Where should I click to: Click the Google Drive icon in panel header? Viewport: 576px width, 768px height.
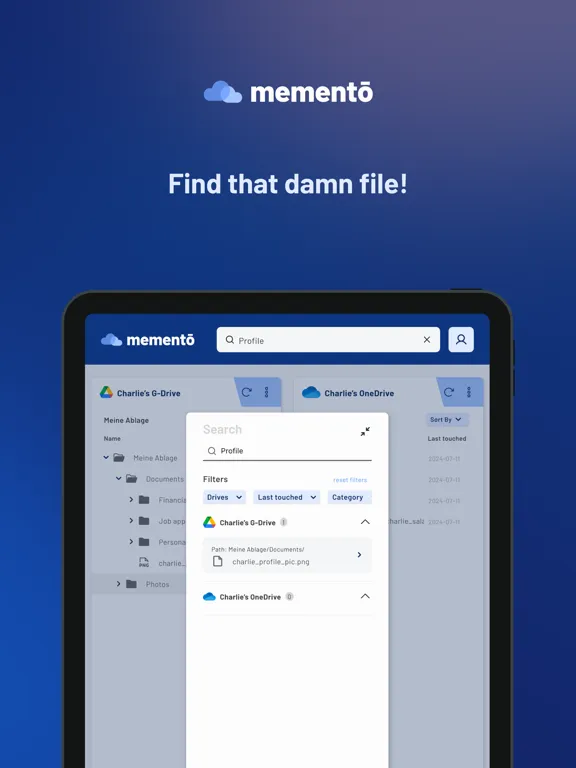(x=106, y=392)
